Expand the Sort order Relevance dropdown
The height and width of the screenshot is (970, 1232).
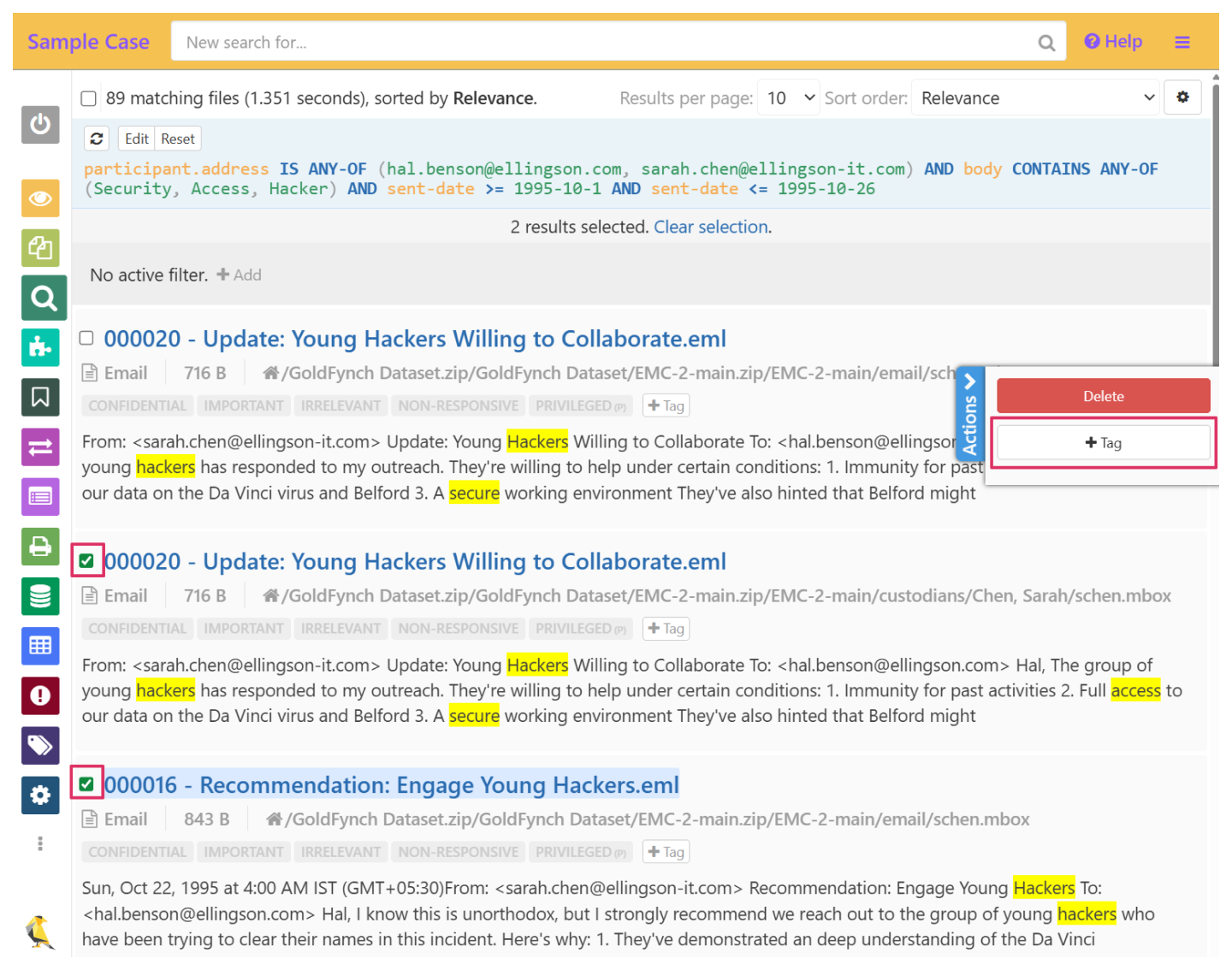pos(1035,98)
